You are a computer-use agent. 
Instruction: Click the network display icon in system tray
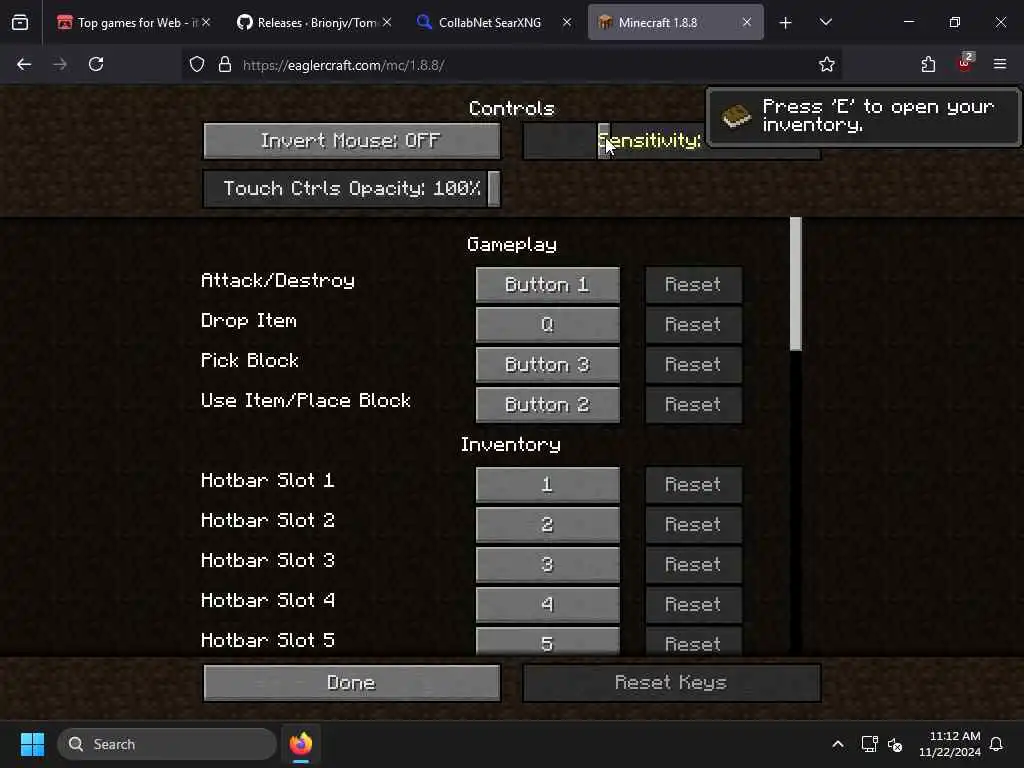click(869, 744)
